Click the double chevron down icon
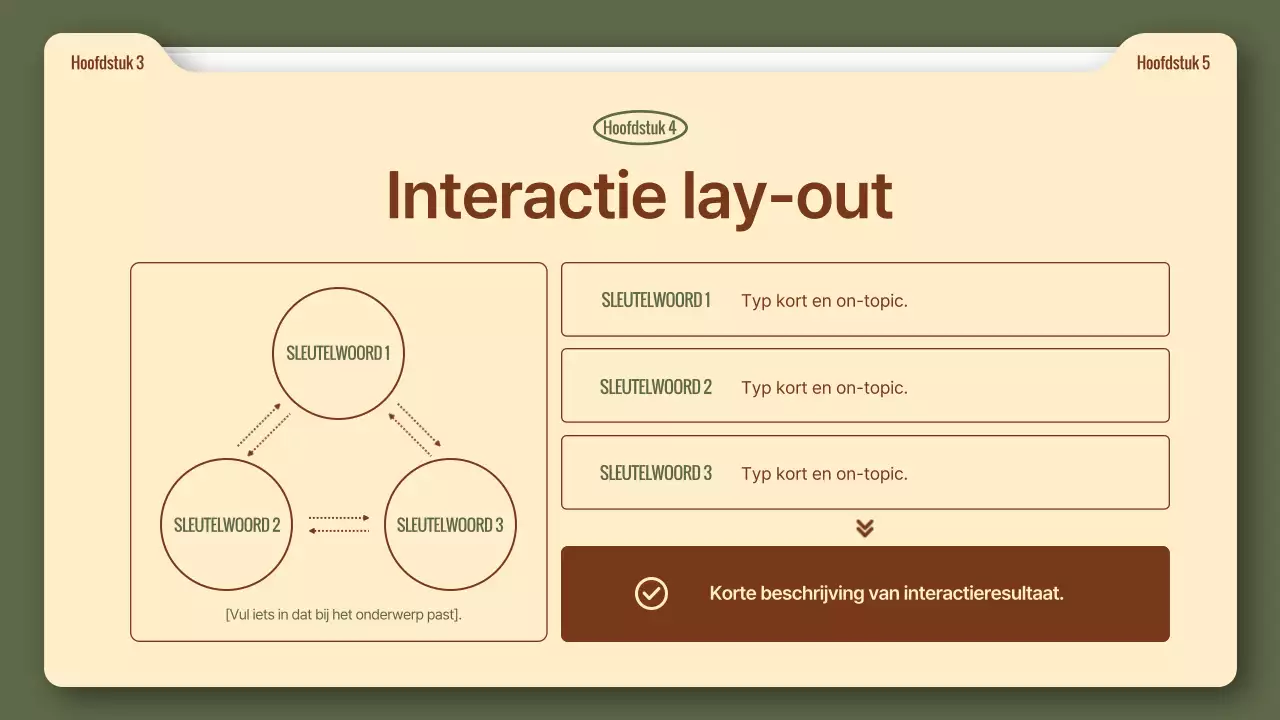1280x720 pixels. (865, 528)
